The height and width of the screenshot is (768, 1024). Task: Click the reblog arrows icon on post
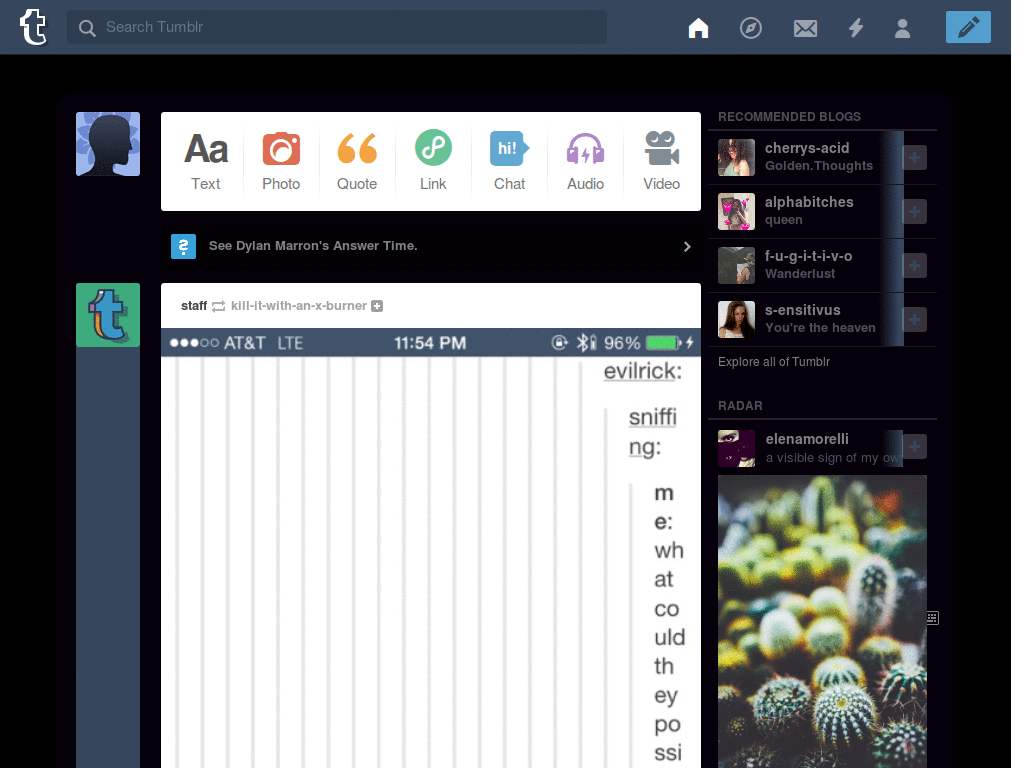219,306
